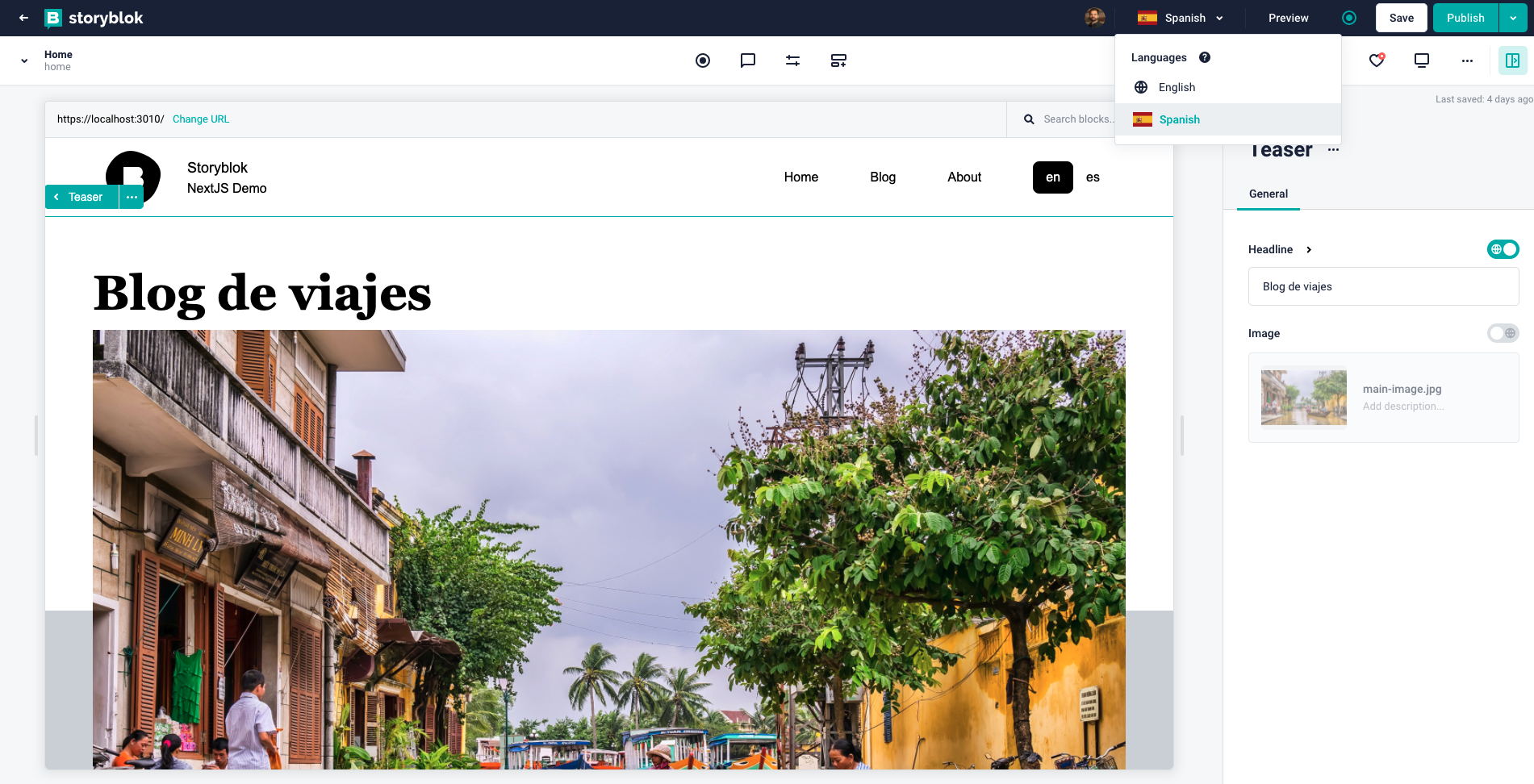Switch the preview to the en language
Screen dimensions: 1534x784
coord(1053,177)
